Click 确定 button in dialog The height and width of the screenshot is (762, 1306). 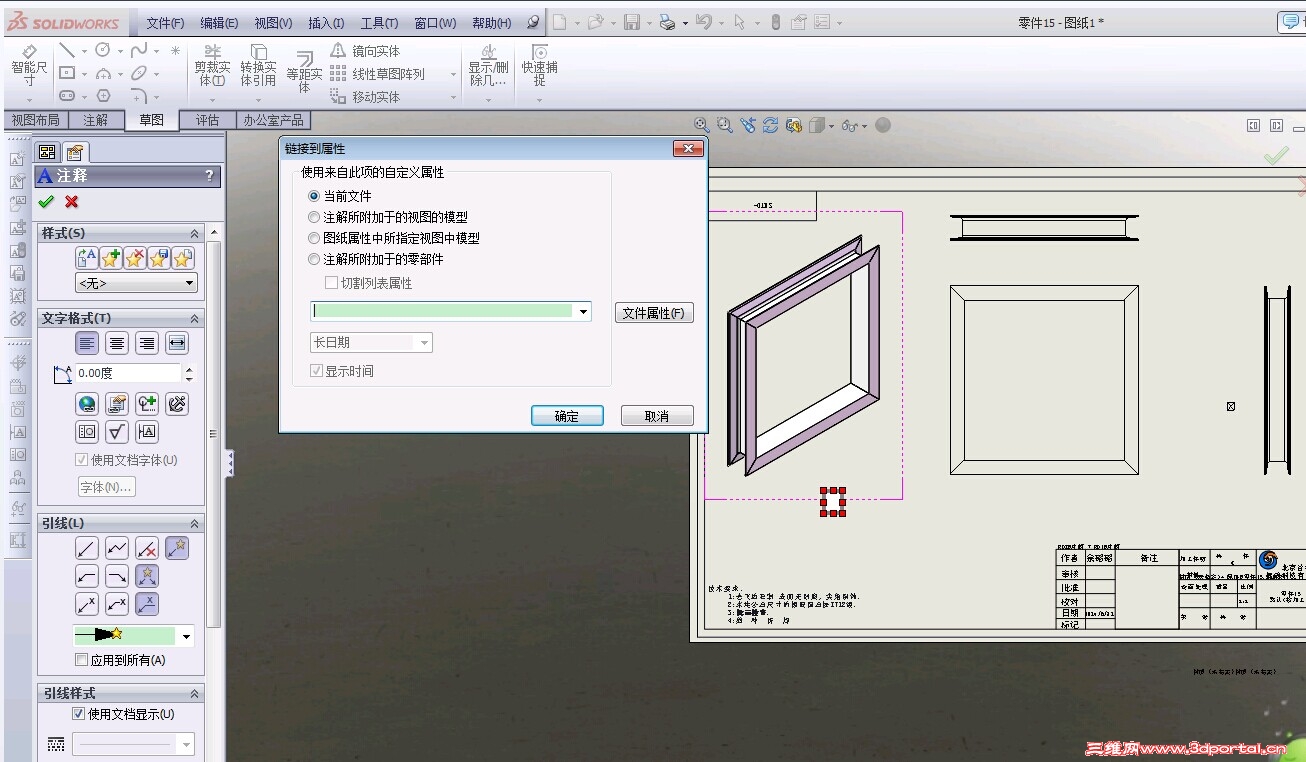[567, 416]
